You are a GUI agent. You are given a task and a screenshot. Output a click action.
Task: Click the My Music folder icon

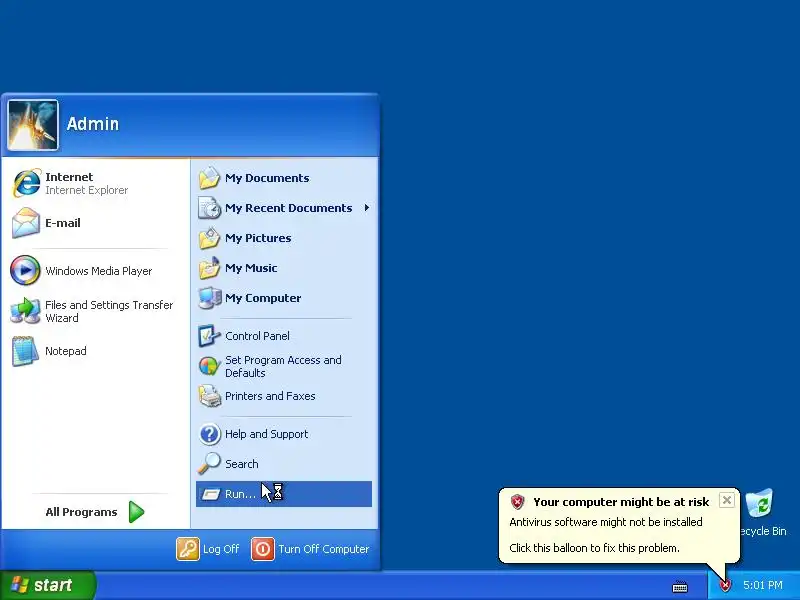point(209,268)
